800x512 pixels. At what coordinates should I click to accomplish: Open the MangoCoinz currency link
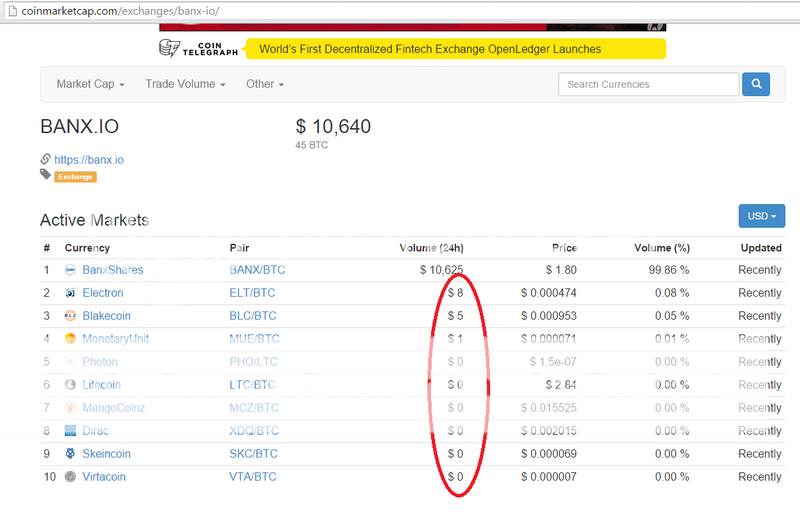[x=114, y=407]
